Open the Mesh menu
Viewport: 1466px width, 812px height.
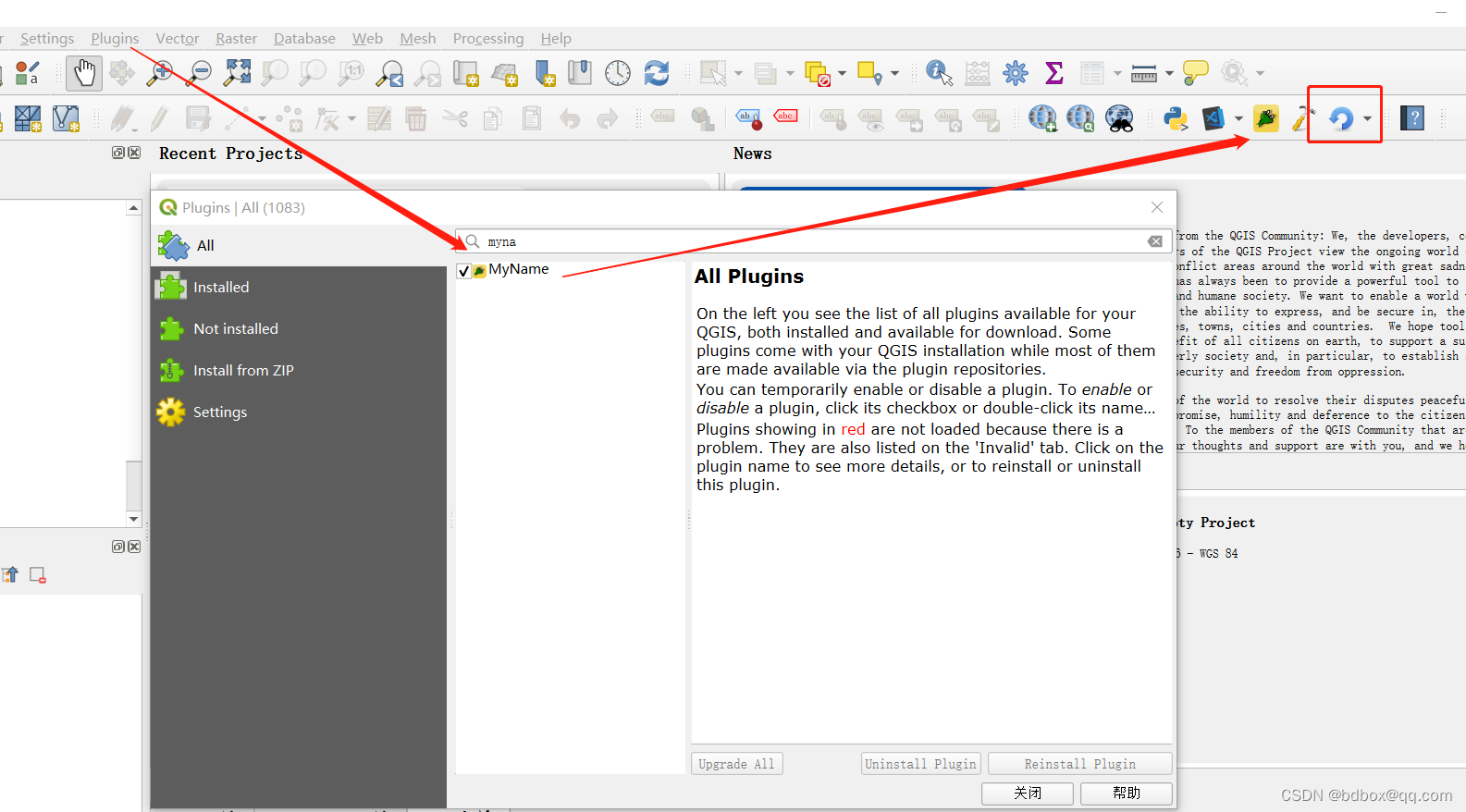pos(418,39)
